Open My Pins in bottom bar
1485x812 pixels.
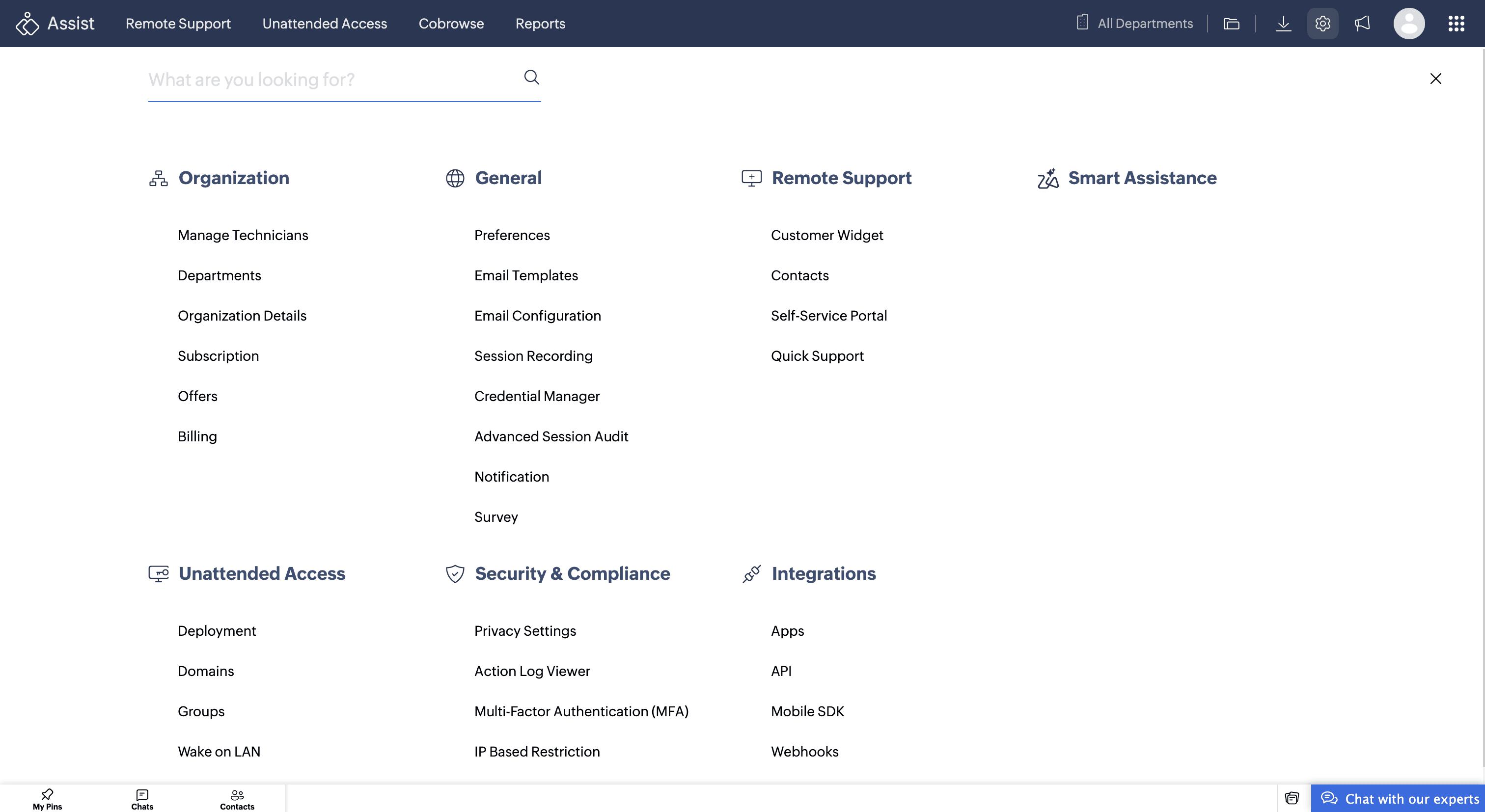pyautogui.click(x=47, y=799)
